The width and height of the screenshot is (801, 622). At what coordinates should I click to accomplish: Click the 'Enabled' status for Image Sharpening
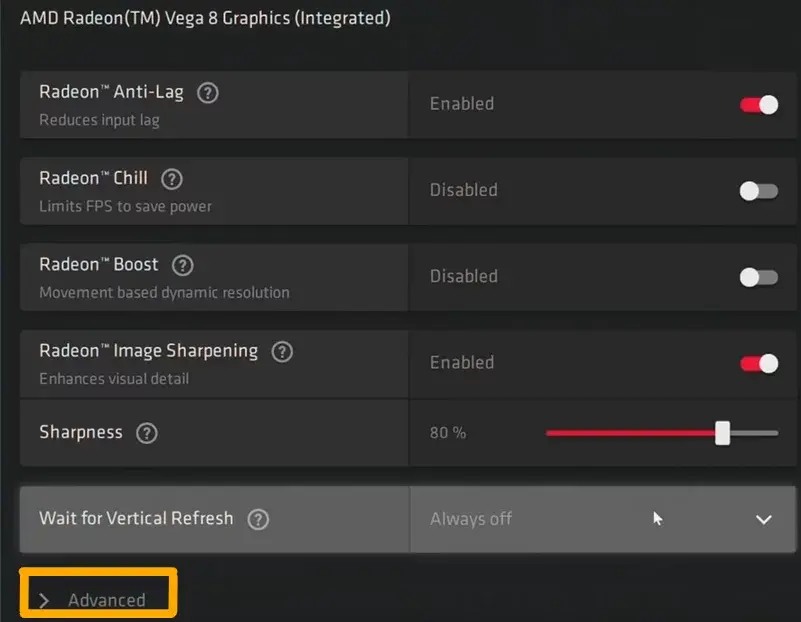[x=462, y=363]
